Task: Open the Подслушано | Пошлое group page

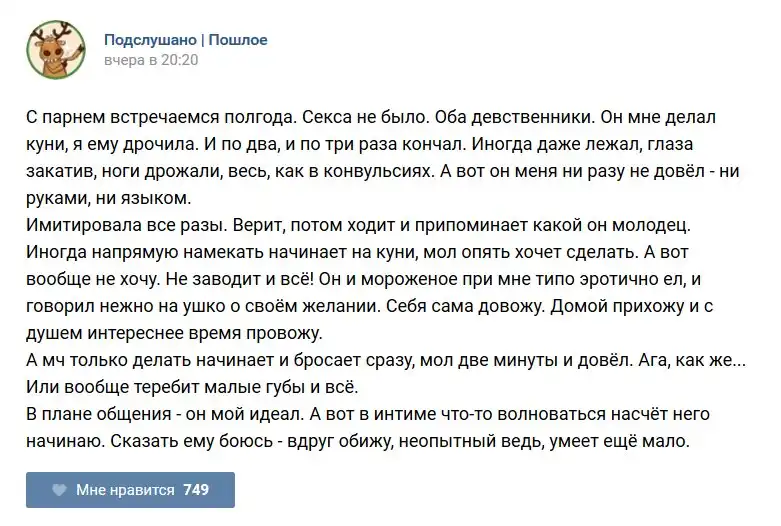Action: coord(186,40)
